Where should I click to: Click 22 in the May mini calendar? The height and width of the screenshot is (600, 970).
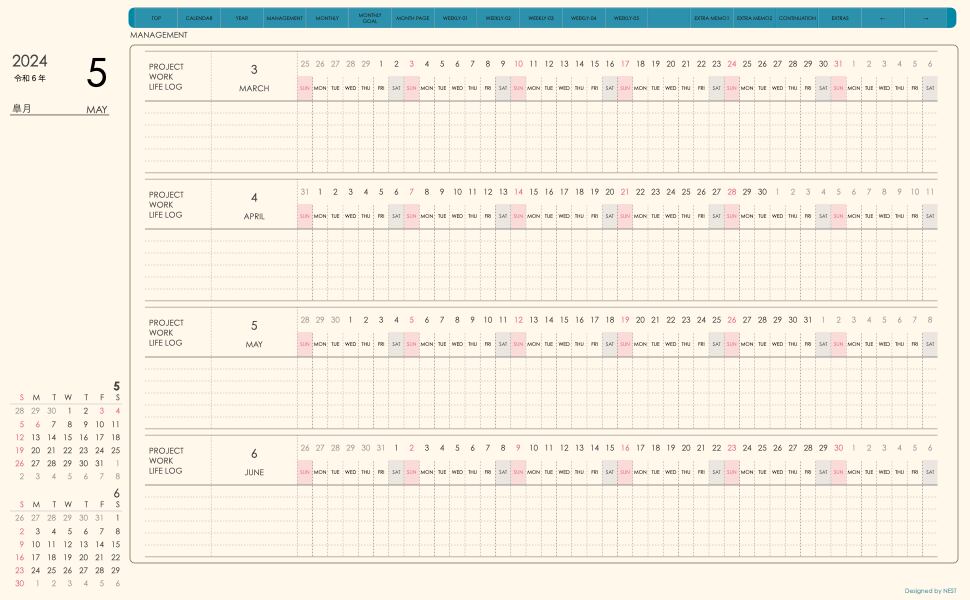click(67, 450)
